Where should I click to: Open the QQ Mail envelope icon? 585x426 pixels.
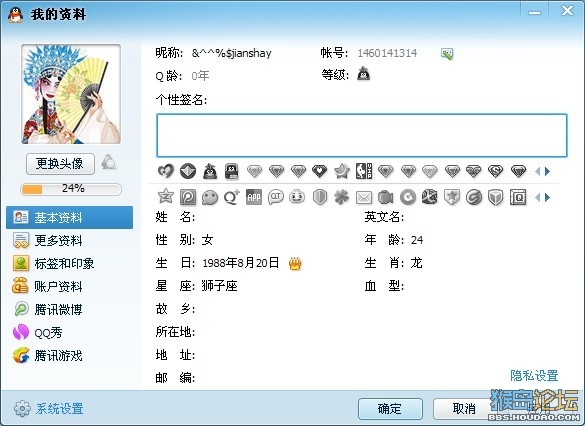pos(364,197)
